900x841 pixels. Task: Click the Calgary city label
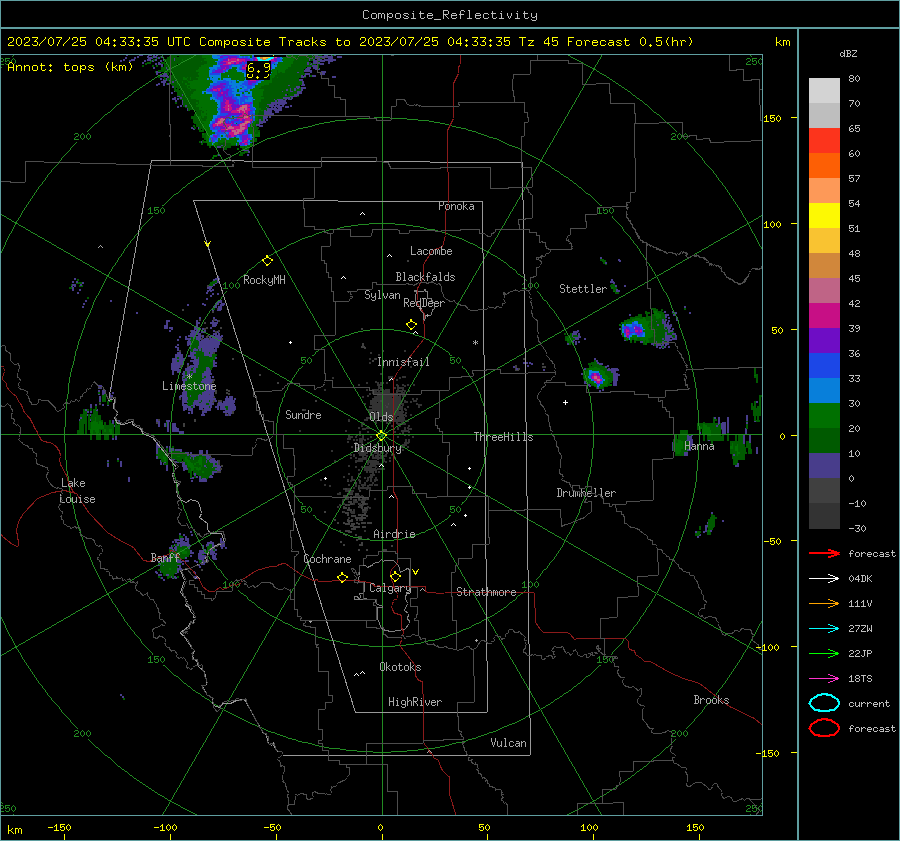coord(390,588)
